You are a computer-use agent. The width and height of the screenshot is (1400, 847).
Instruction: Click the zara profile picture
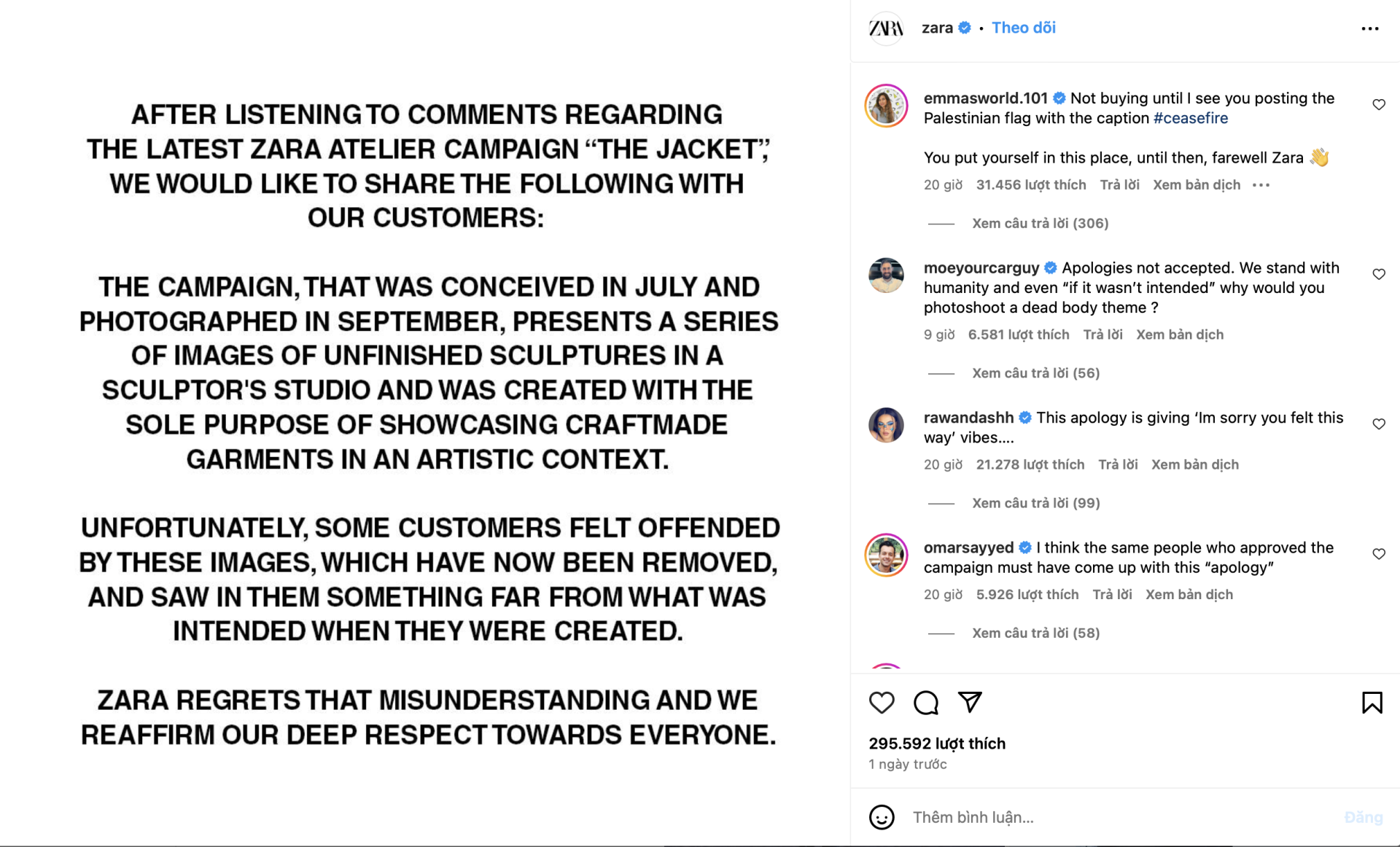click(x=885, y=28)
